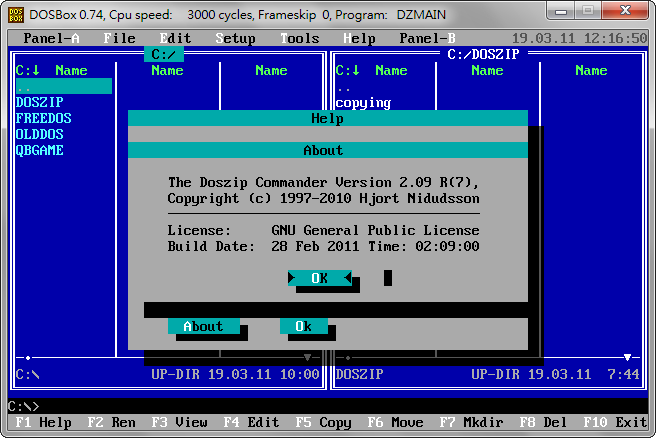The height and width of the screenshot is (438, 656).
Task: Click the Ok button in Help dialog
Action: click(304, 326)
